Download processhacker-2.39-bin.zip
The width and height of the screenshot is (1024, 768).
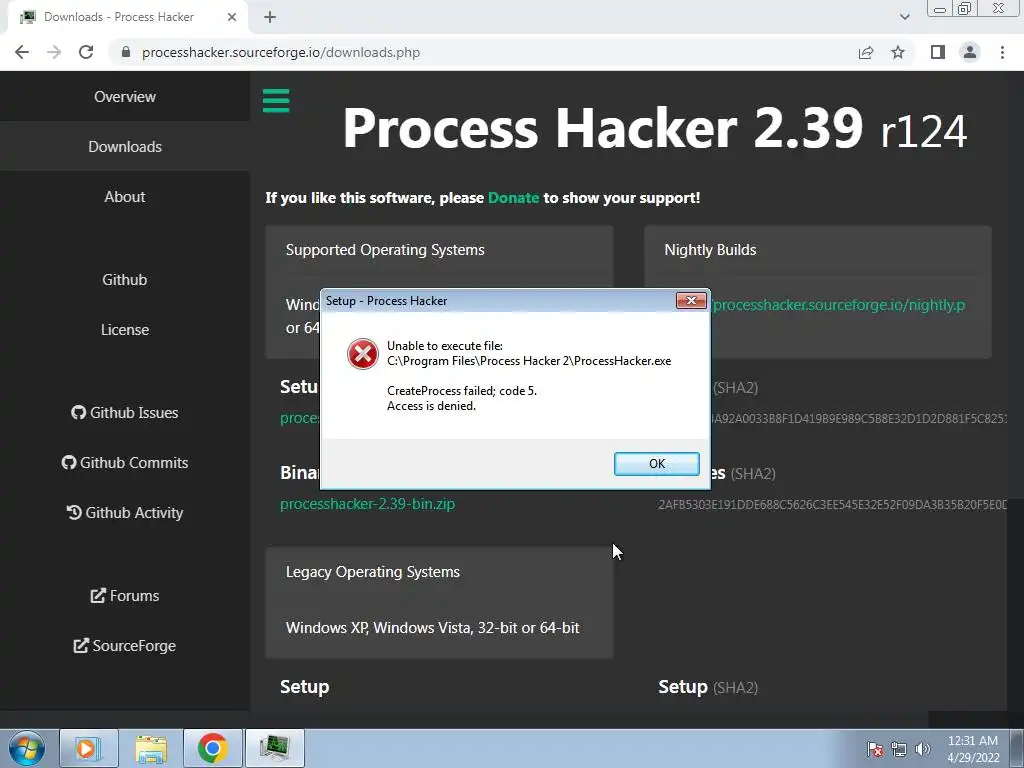point(368,504)
